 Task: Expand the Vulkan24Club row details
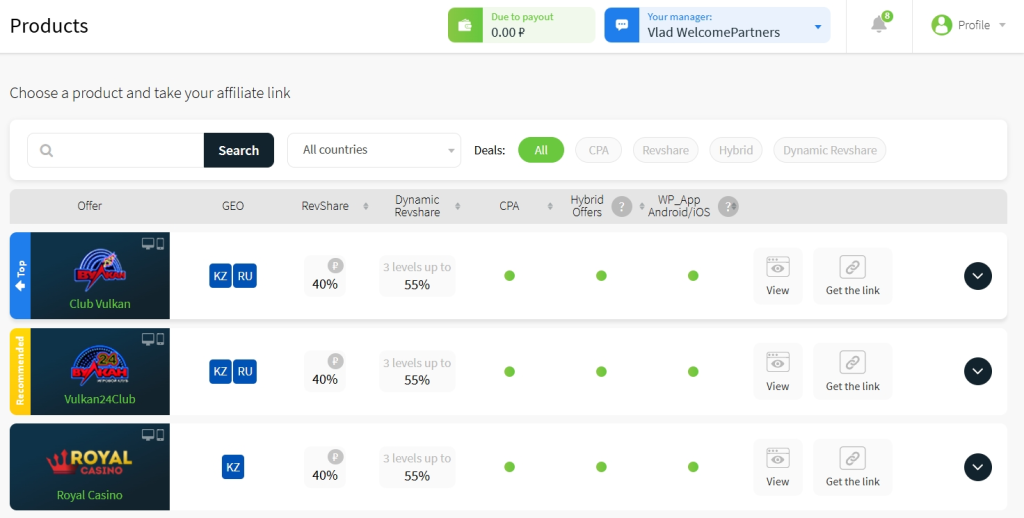(x=978, y=372)
